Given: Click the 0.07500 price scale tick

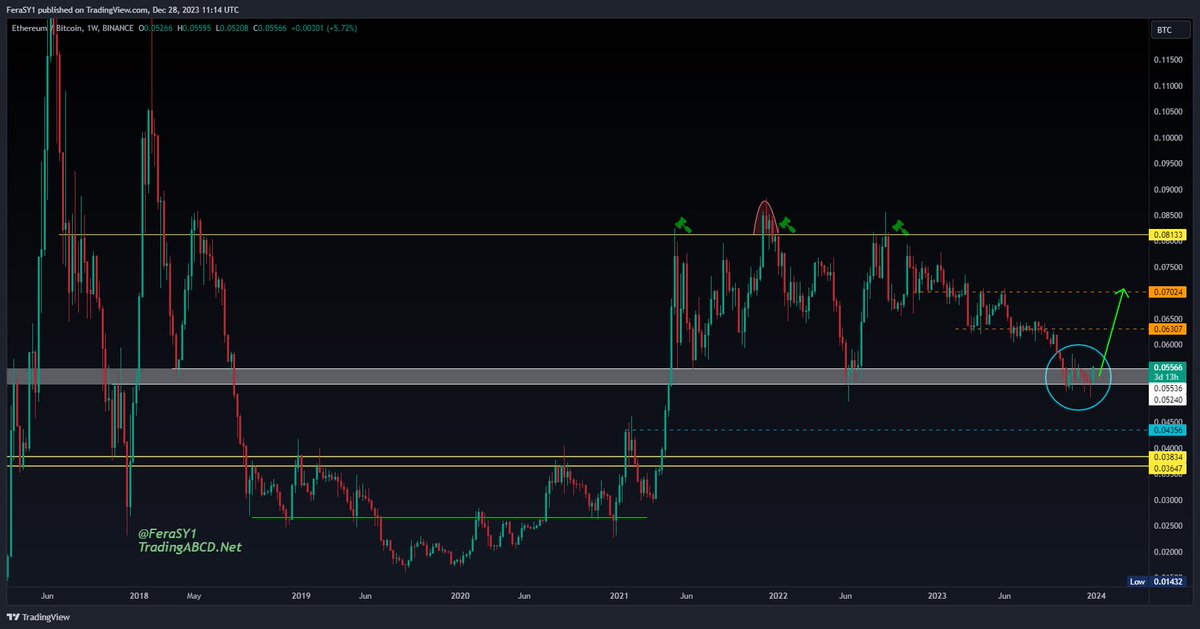Looking at the screenshot, I should [1169, 267].
